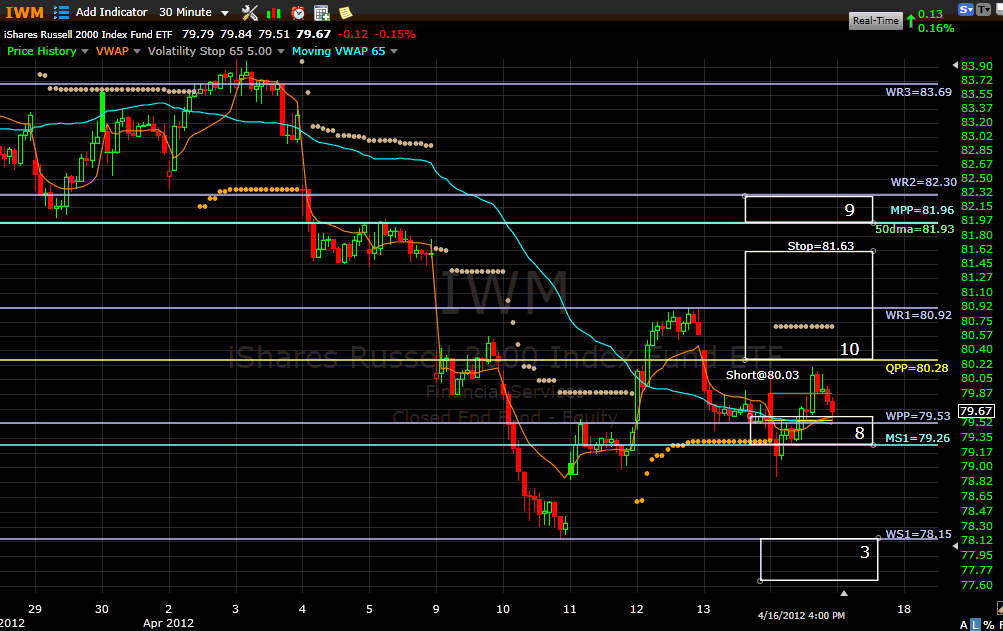Open the gray T dropdown
1003x631 pixels.
tap(983, 9)
